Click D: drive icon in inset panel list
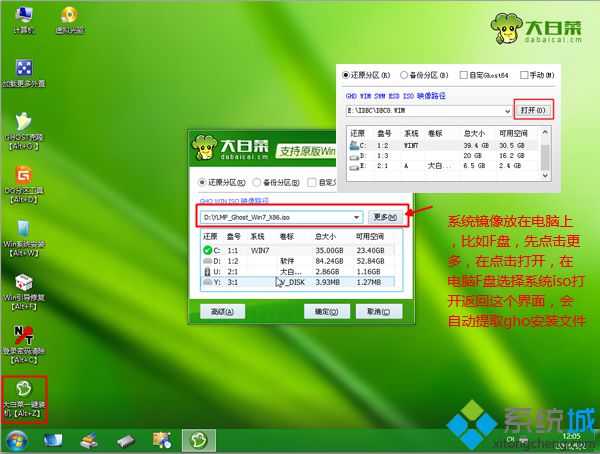This screenshot has width=600, height=454. [354, 156]
